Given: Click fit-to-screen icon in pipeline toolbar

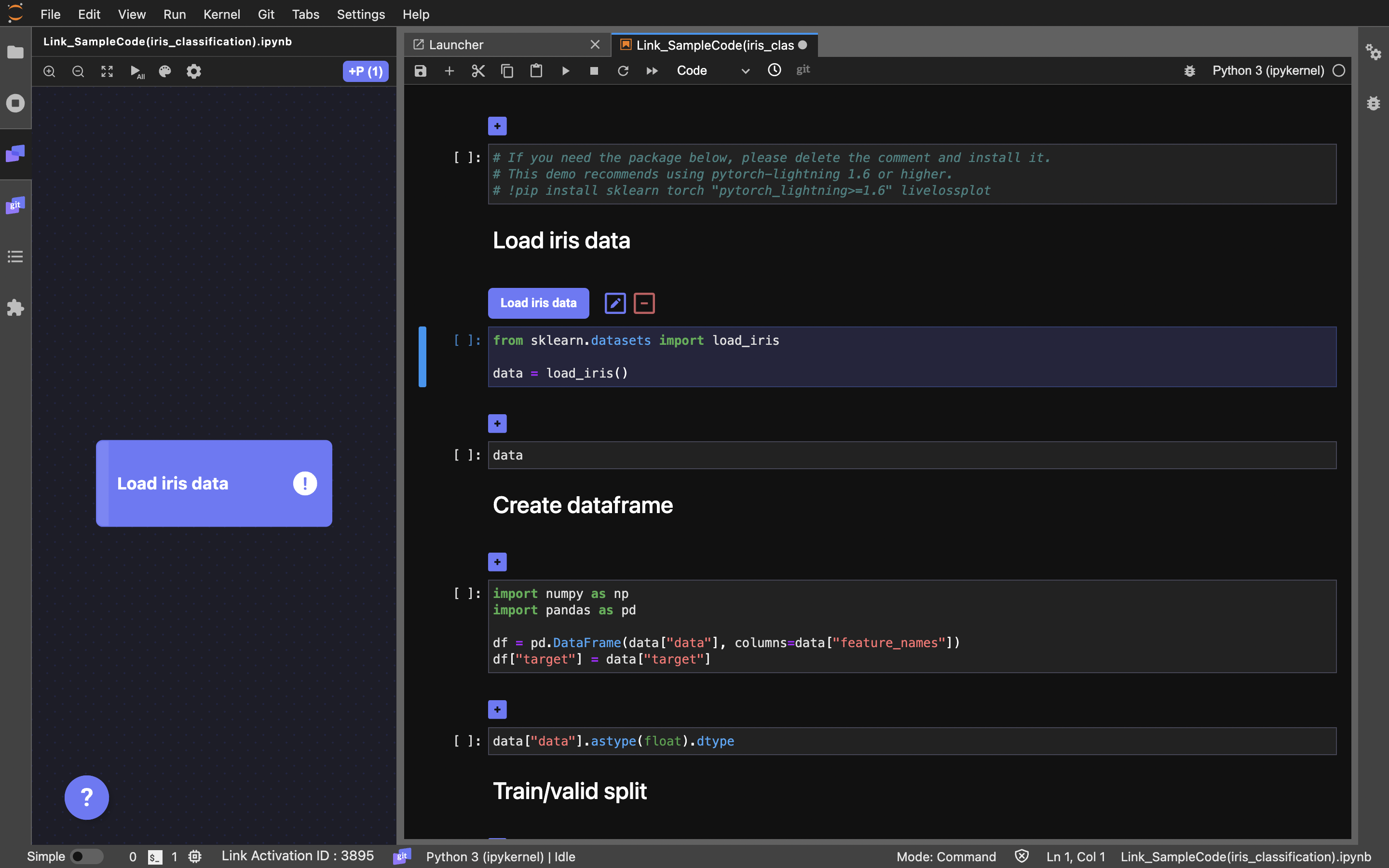Looking at the screenshot, I should coord(108,72).
